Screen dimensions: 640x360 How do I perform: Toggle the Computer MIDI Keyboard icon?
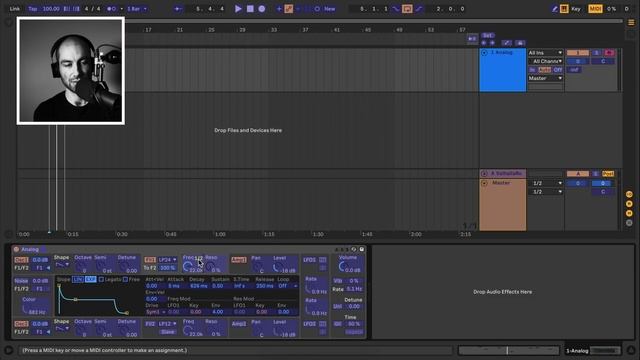click(564, 9)
